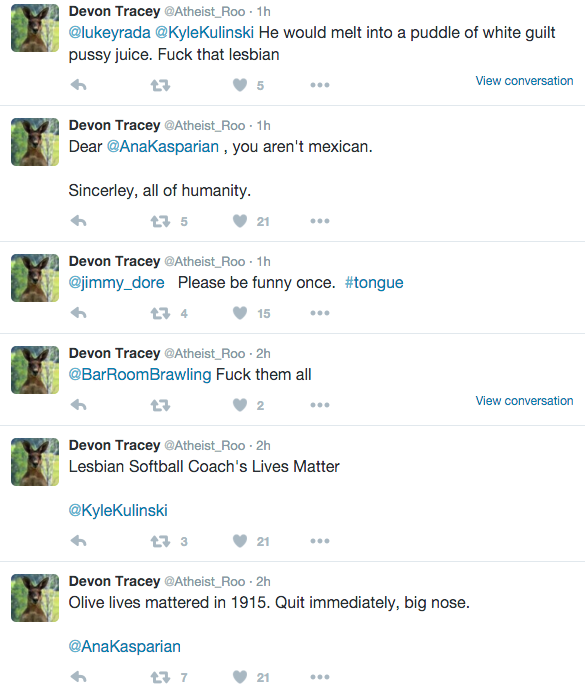Like the 'Olive lives mattered' tweet
The image size is (585, 695).
pyautogui.click(x=240, y=677)
